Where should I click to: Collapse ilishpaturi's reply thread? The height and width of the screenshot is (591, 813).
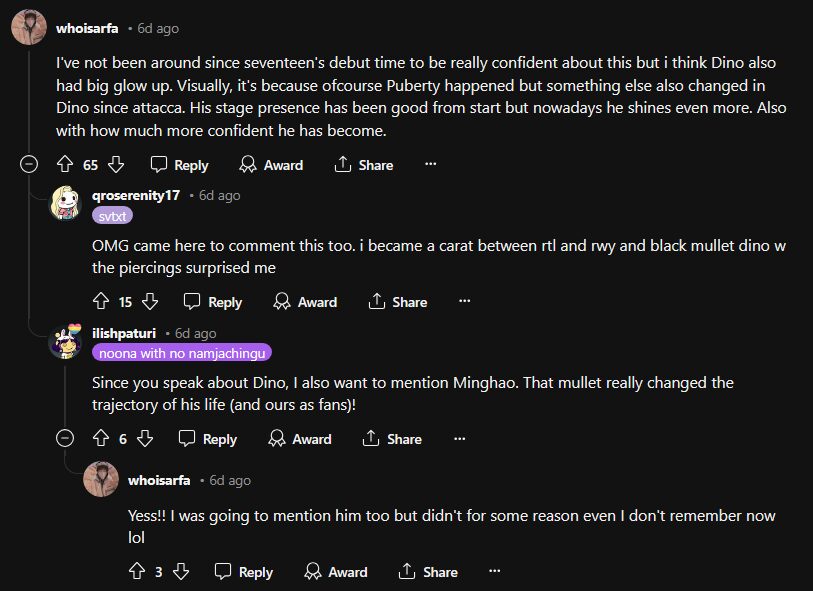pyautogui.click(x=66, y=439)
